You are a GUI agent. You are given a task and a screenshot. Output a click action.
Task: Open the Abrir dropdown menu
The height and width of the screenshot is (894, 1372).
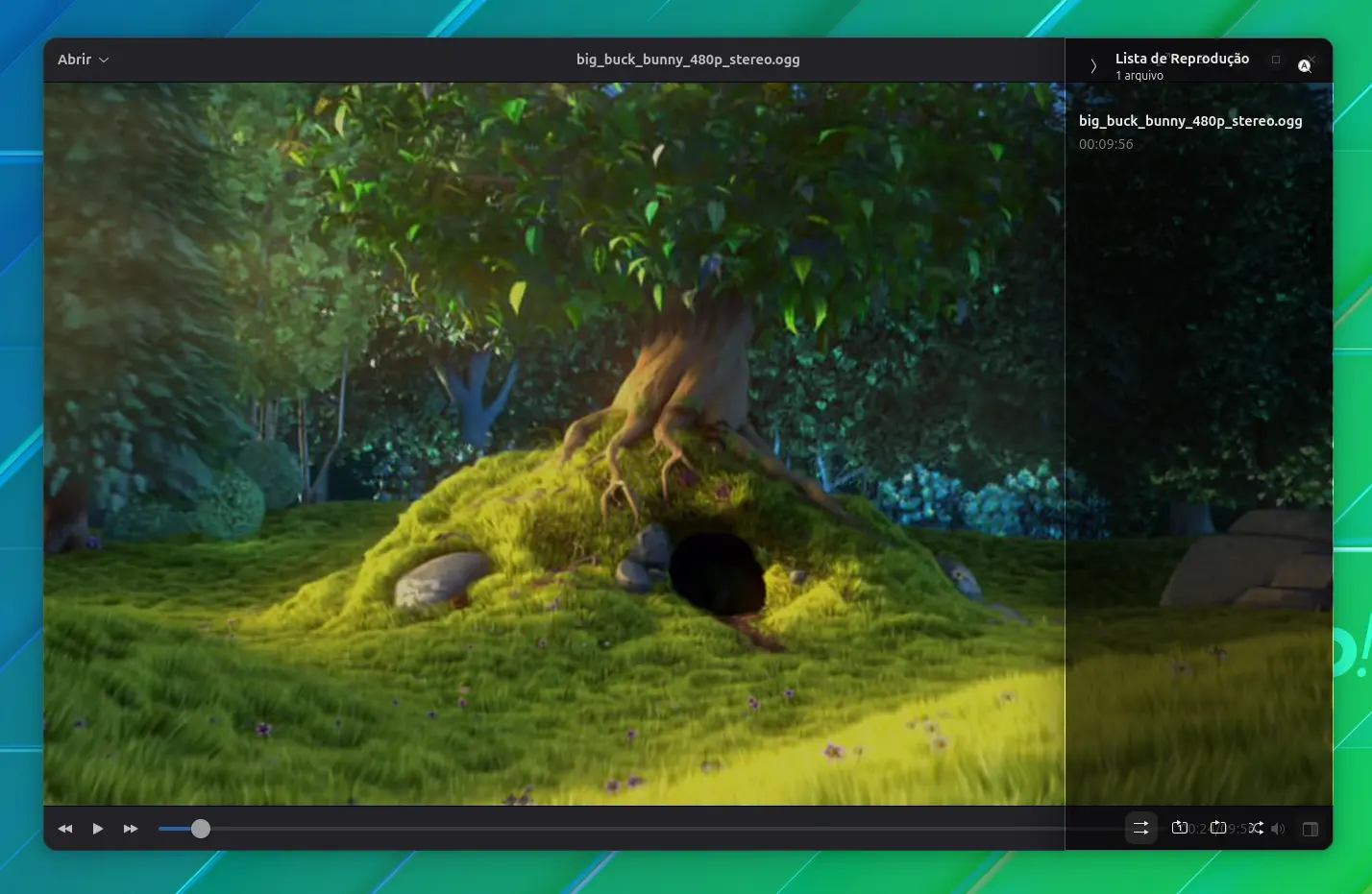pos(83,60)
